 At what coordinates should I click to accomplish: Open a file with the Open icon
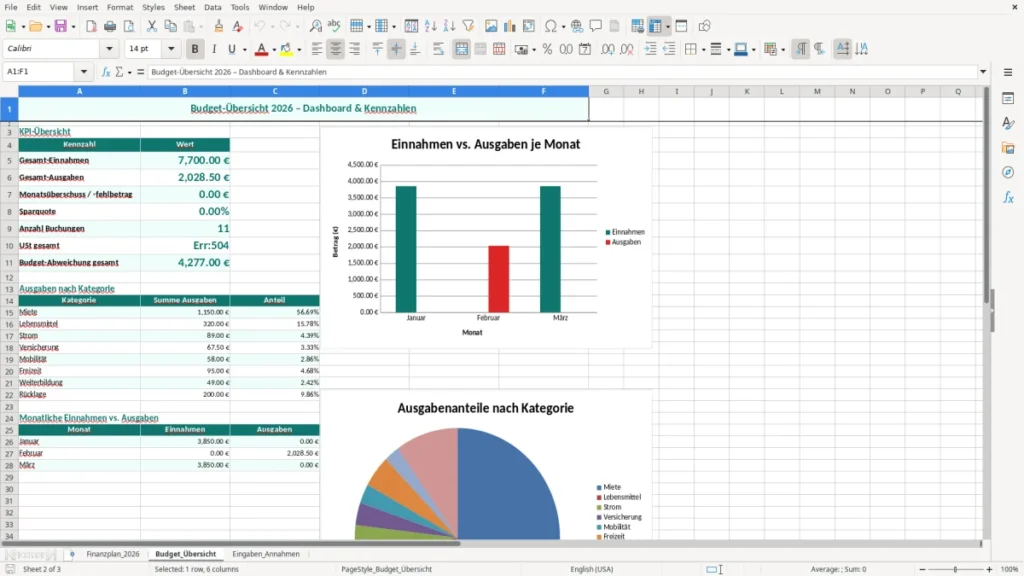coord(35,26)
